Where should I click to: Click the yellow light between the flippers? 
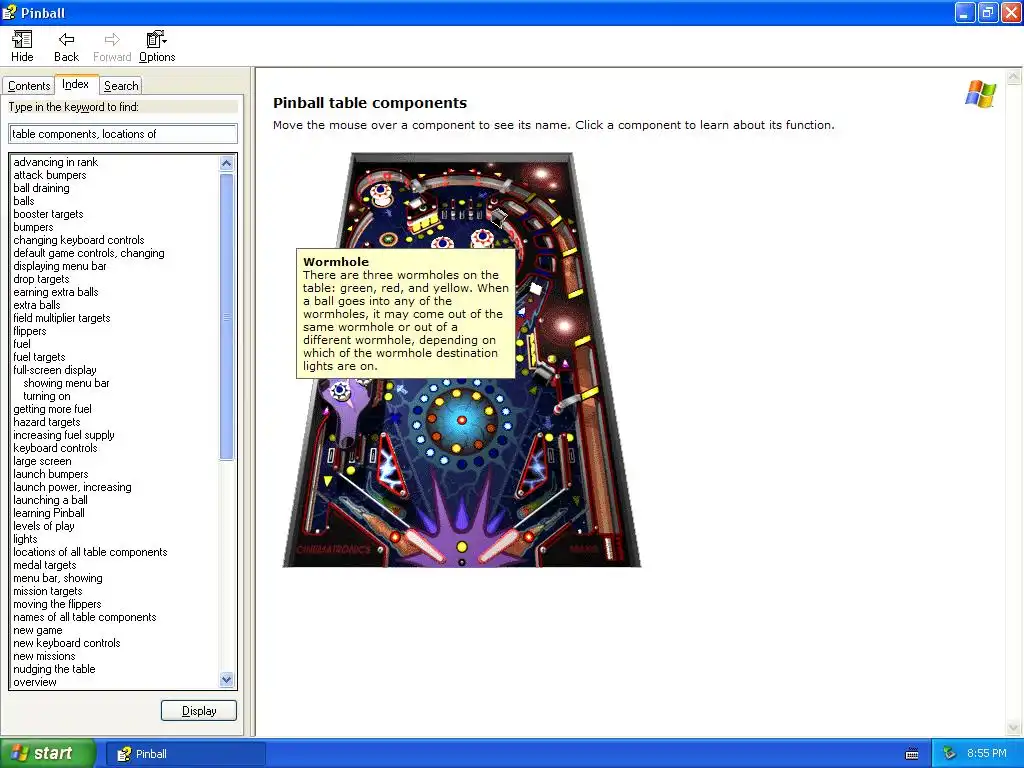coord(462,547)
